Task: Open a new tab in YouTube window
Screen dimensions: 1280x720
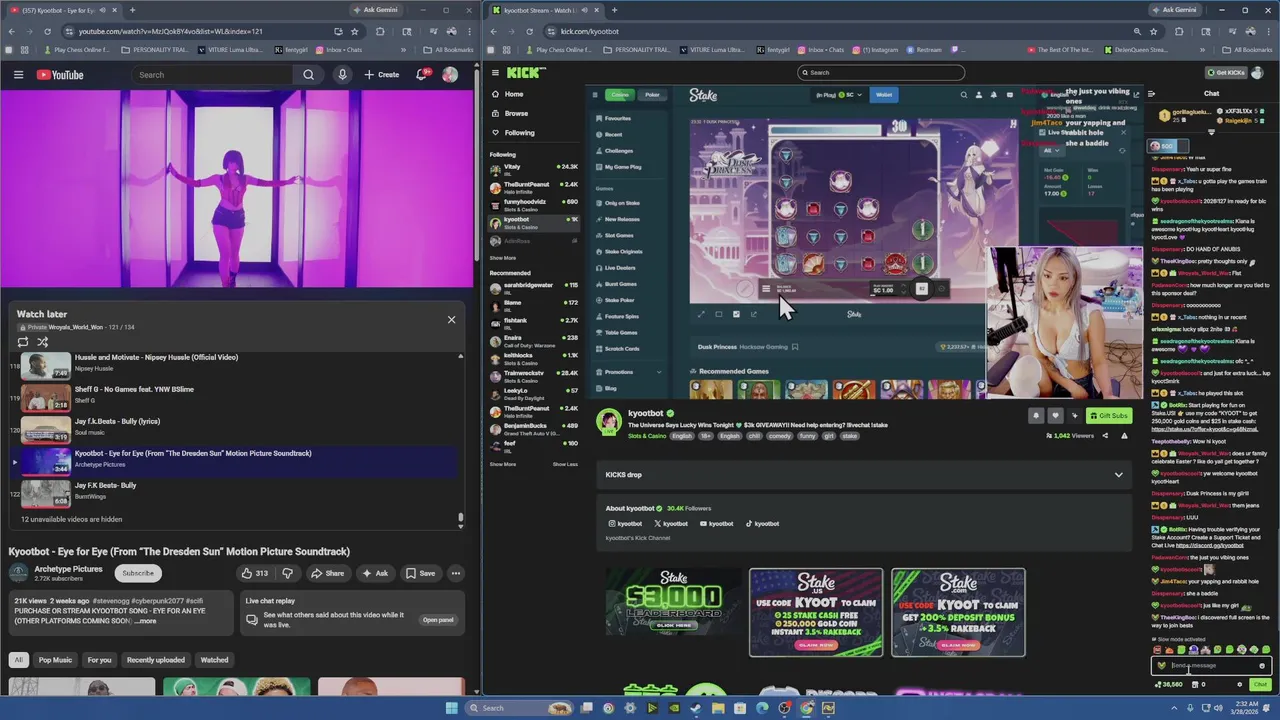Action: click(131, 10)
